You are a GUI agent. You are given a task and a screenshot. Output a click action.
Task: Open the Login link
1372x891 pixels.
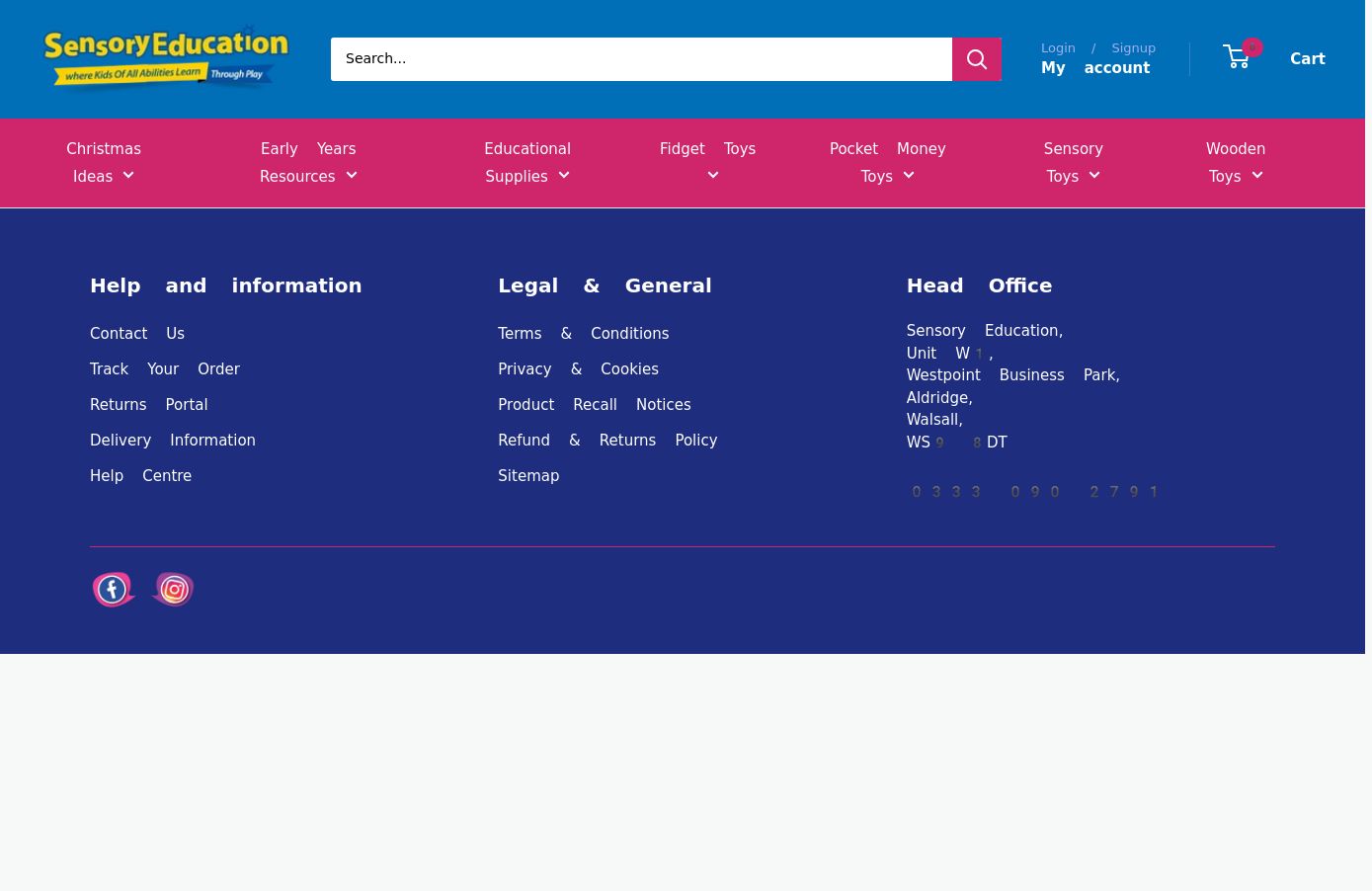point(1058,47)
